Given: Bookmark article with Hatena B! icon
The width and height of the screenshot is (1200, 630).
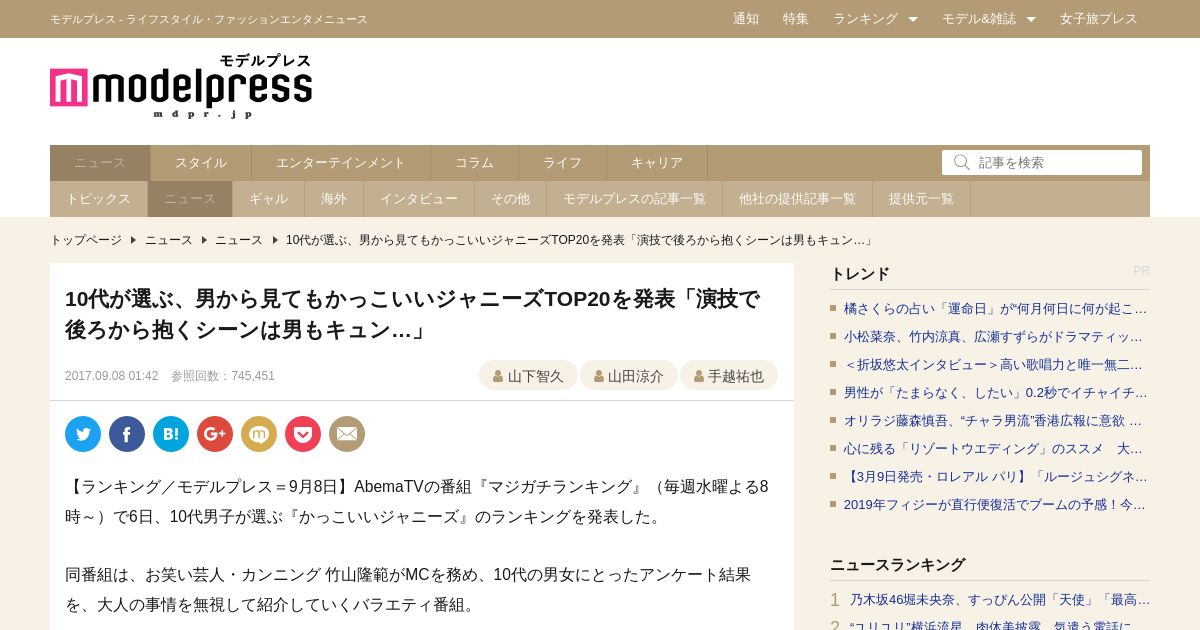Looking at the screenshot, I should pyautogui.click(x=171, y=434).
